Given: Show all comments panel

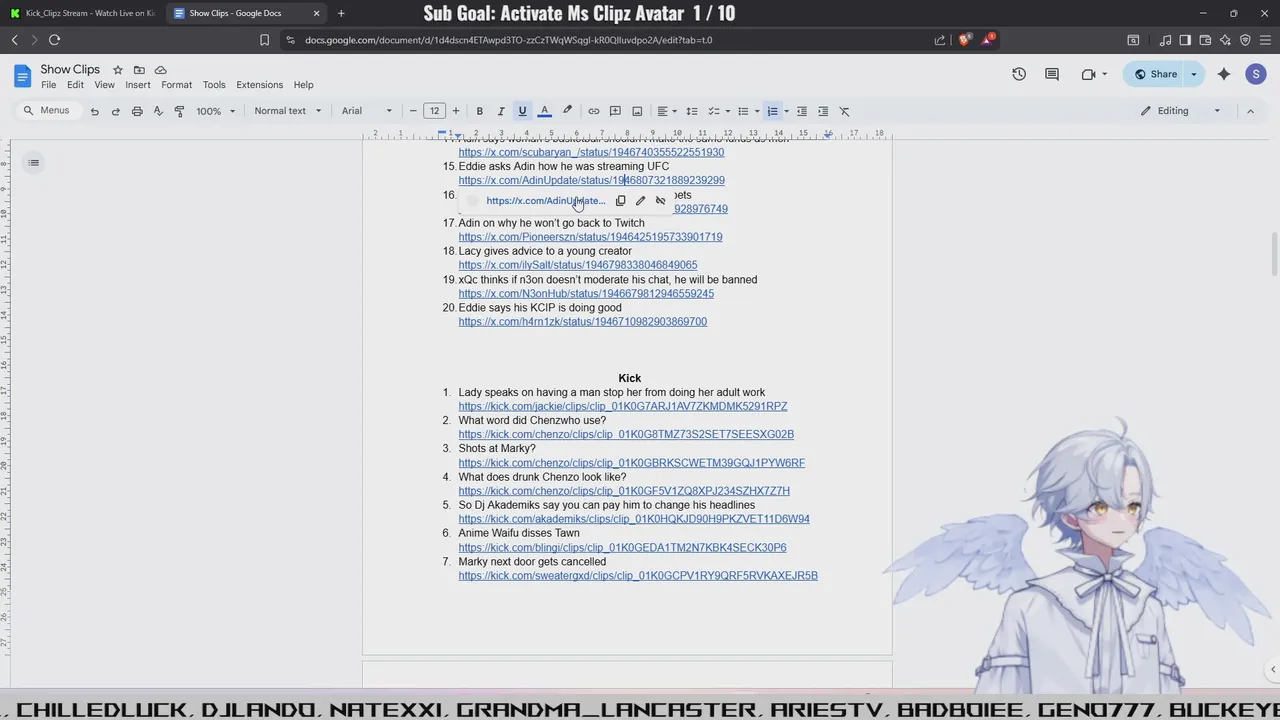Looking at the screenshot, I should click(1052, 74).
